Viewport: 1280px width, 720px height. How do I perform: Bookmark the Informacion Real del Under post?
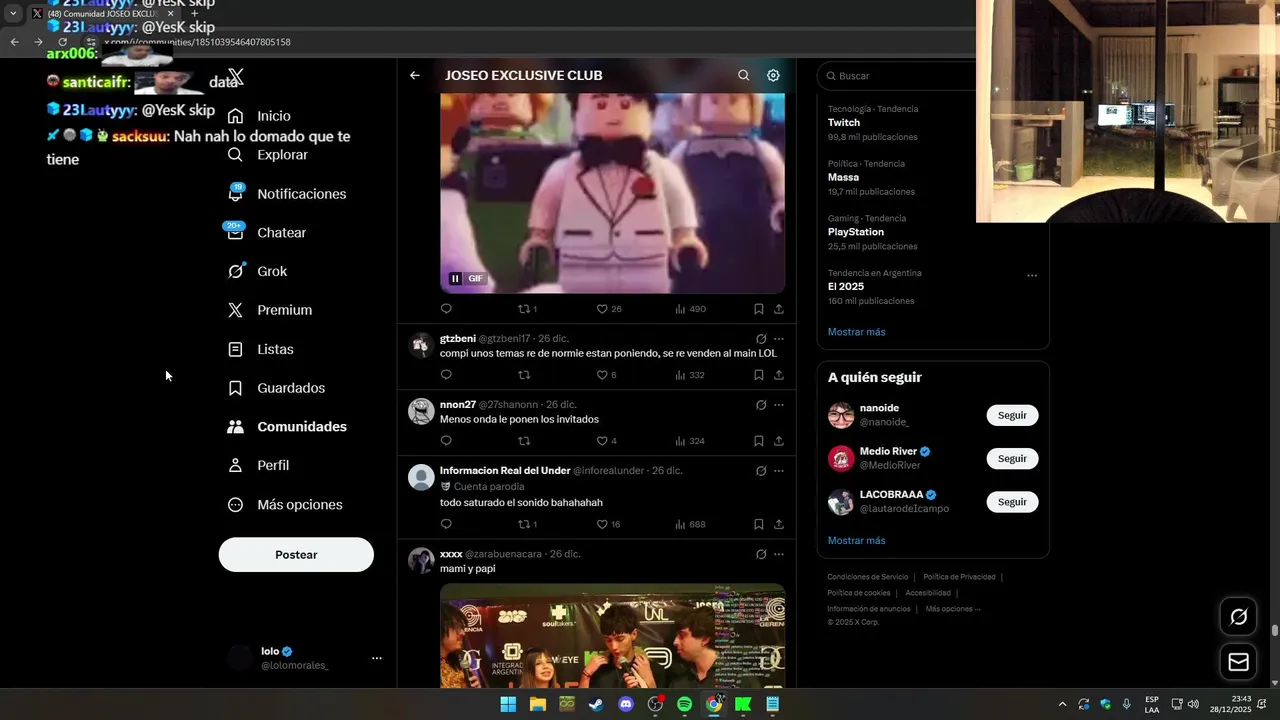pos(758,524)
